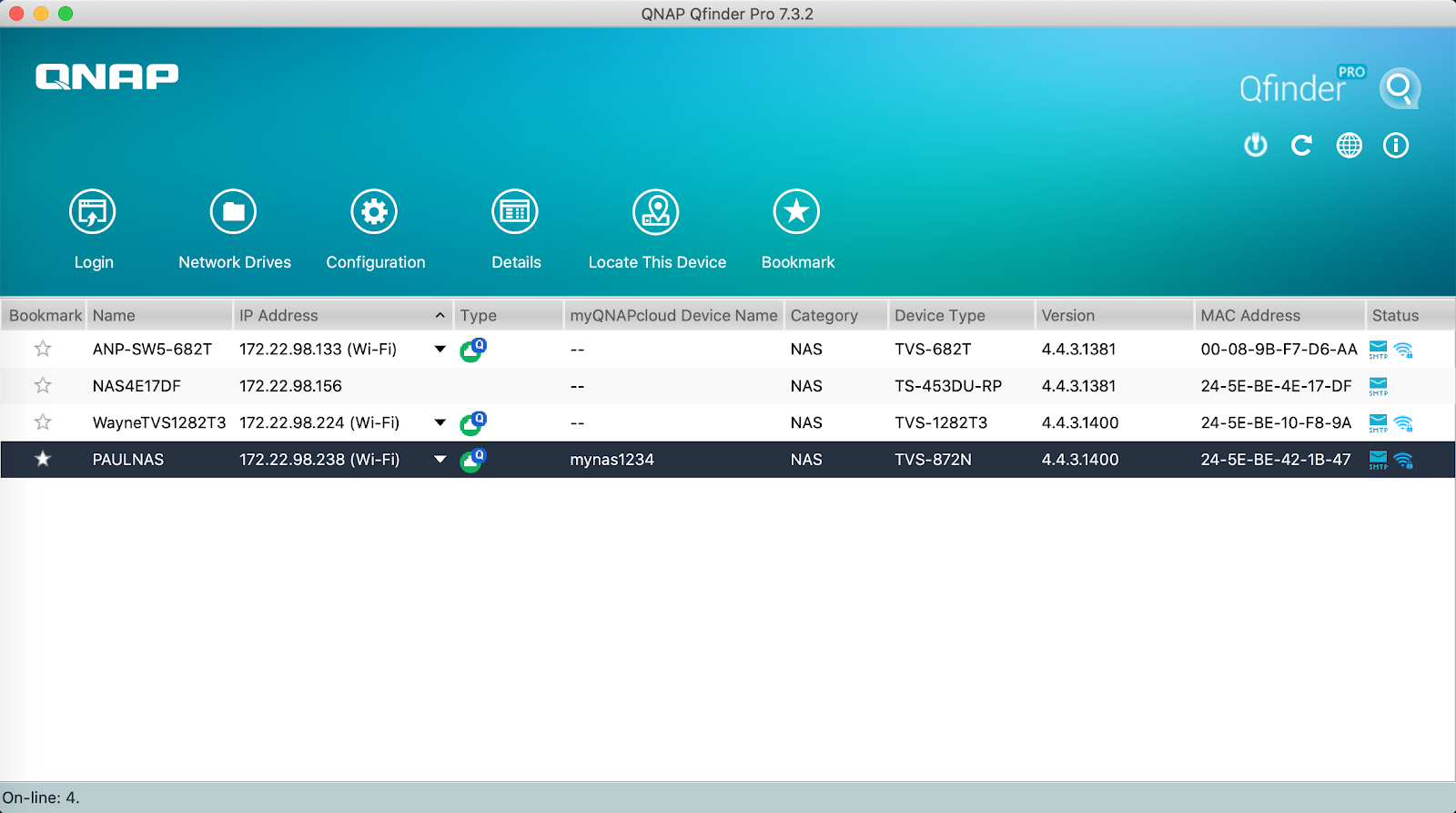The height and width of the screenshot is (813, 1456).
Task: Click the green window zoom button
Action: (65, 14)
